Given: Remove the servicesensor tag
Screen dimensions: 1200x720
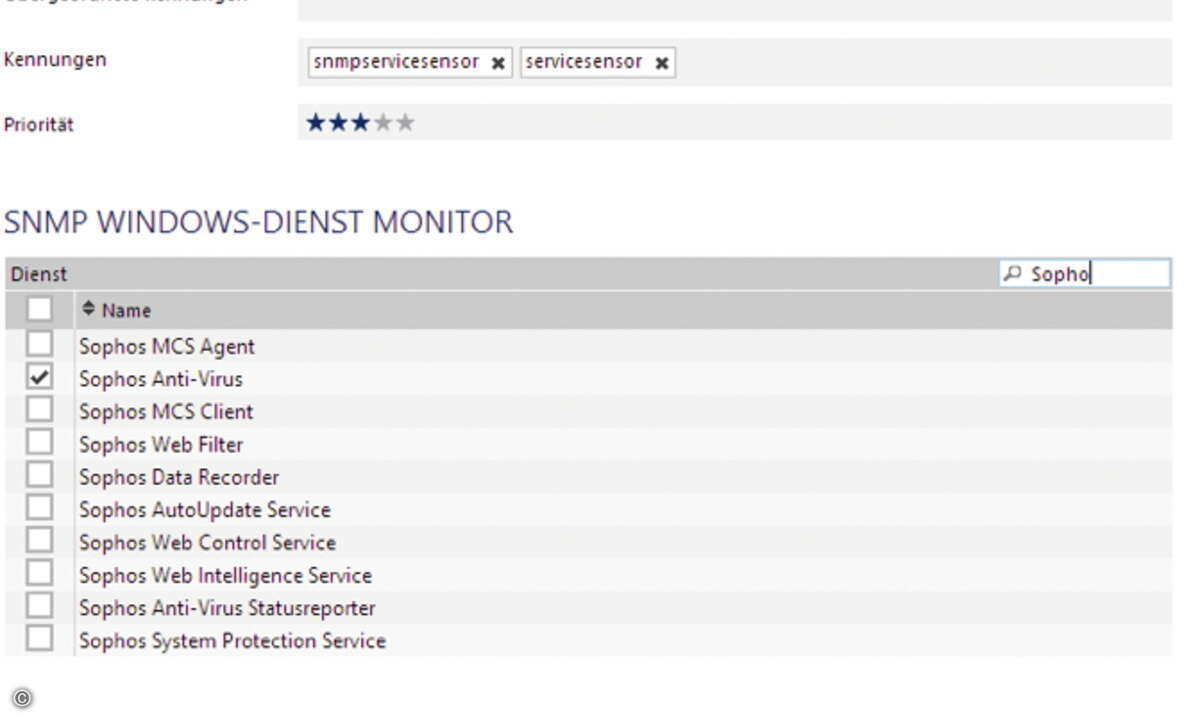Looking at the screenshot, I should (x=662, y=63).
